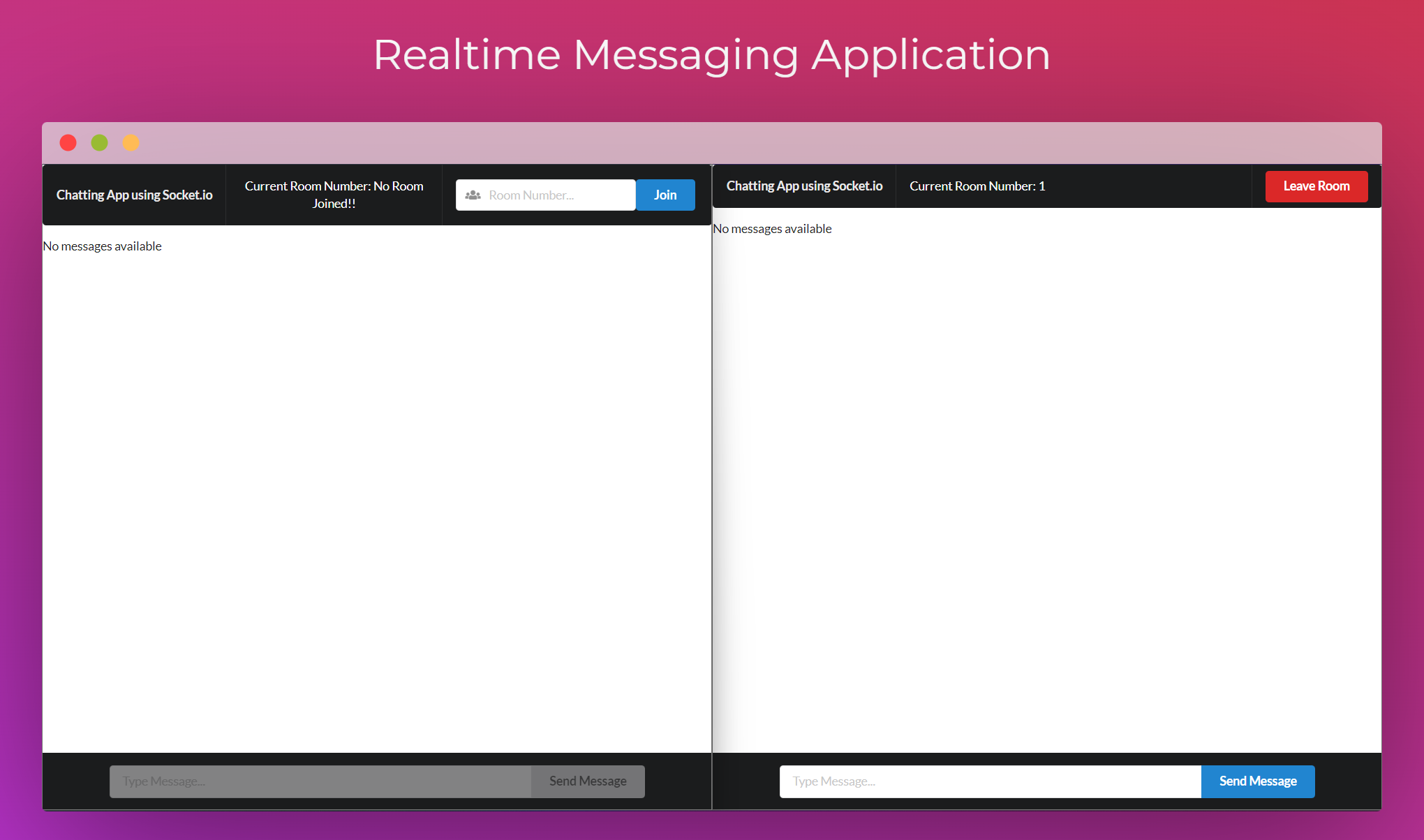The width and height of the screenshot is (1424, 840).
Task: Click the greyed Send Message button in left pane
Action: point(588,781)
